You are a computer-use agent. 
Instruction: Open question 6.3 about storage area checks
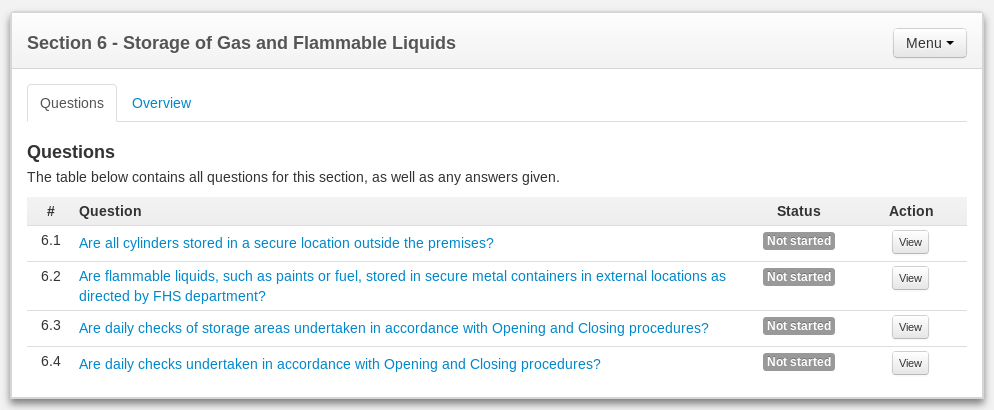point(393,328)
